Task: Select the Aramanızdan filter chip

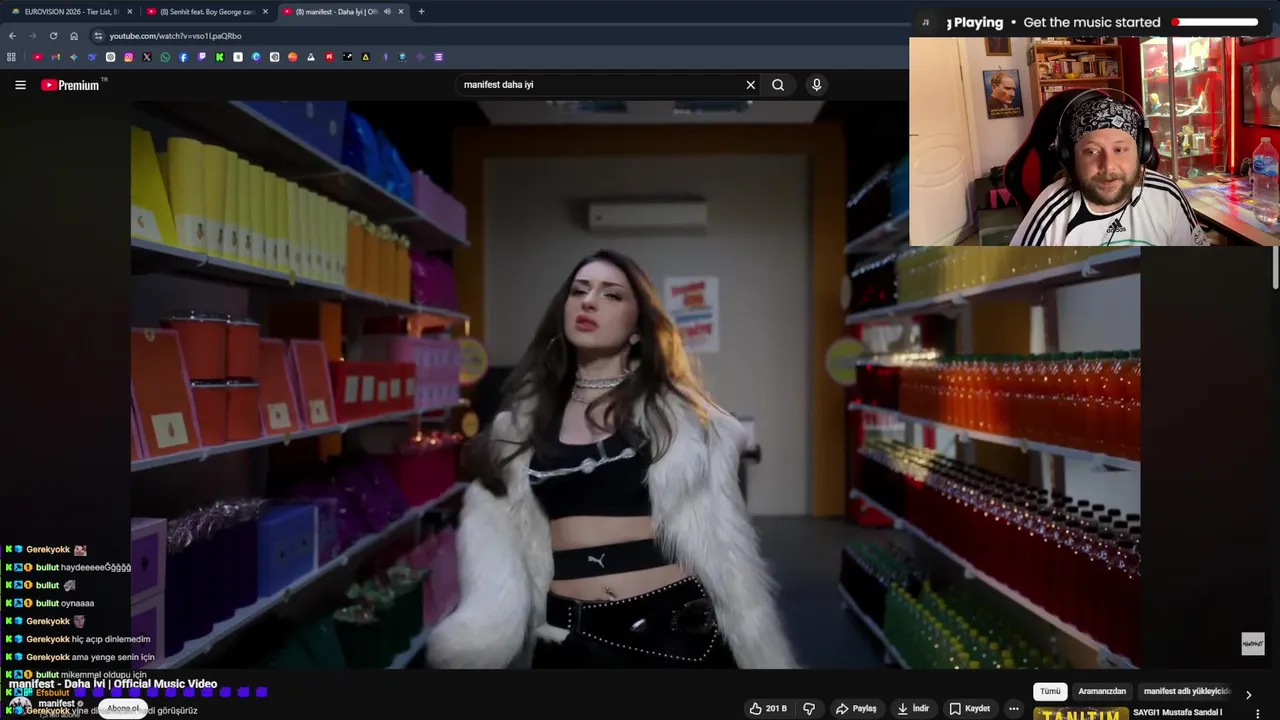Action: click(x=1102, y=691)
